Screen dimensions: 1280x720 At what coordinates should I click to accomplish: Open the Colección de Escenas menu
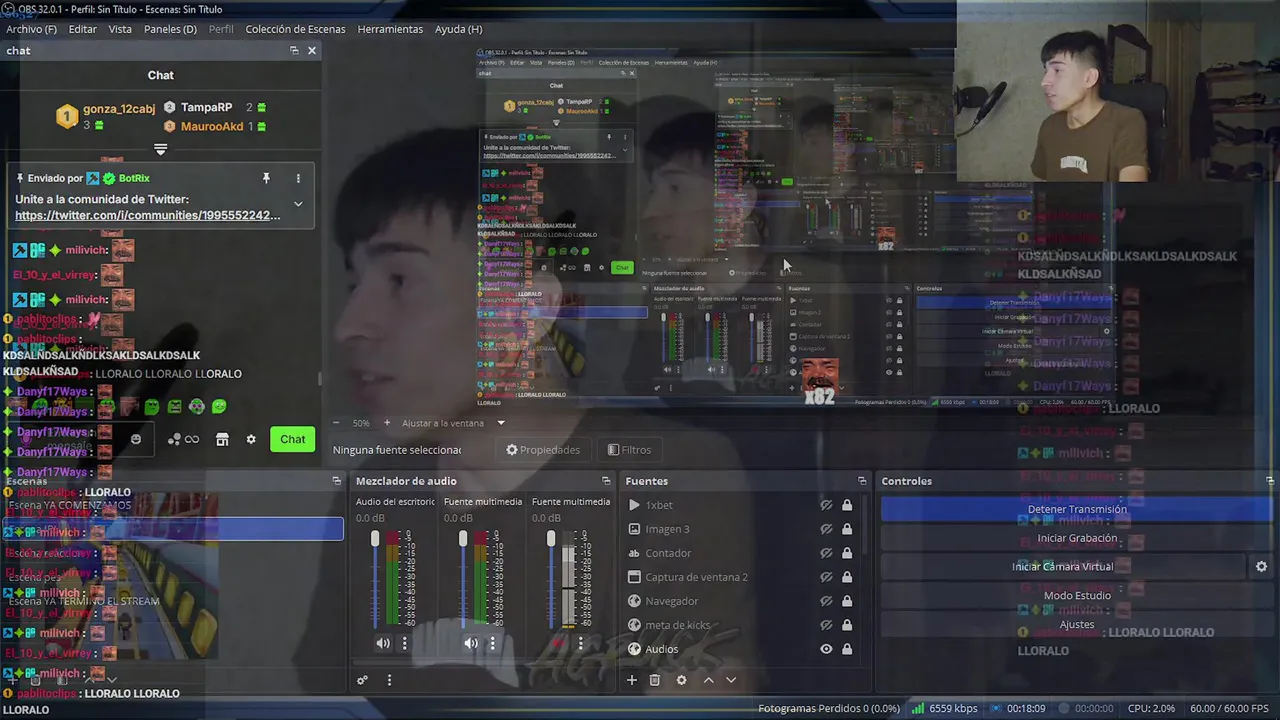click(295, 29)
